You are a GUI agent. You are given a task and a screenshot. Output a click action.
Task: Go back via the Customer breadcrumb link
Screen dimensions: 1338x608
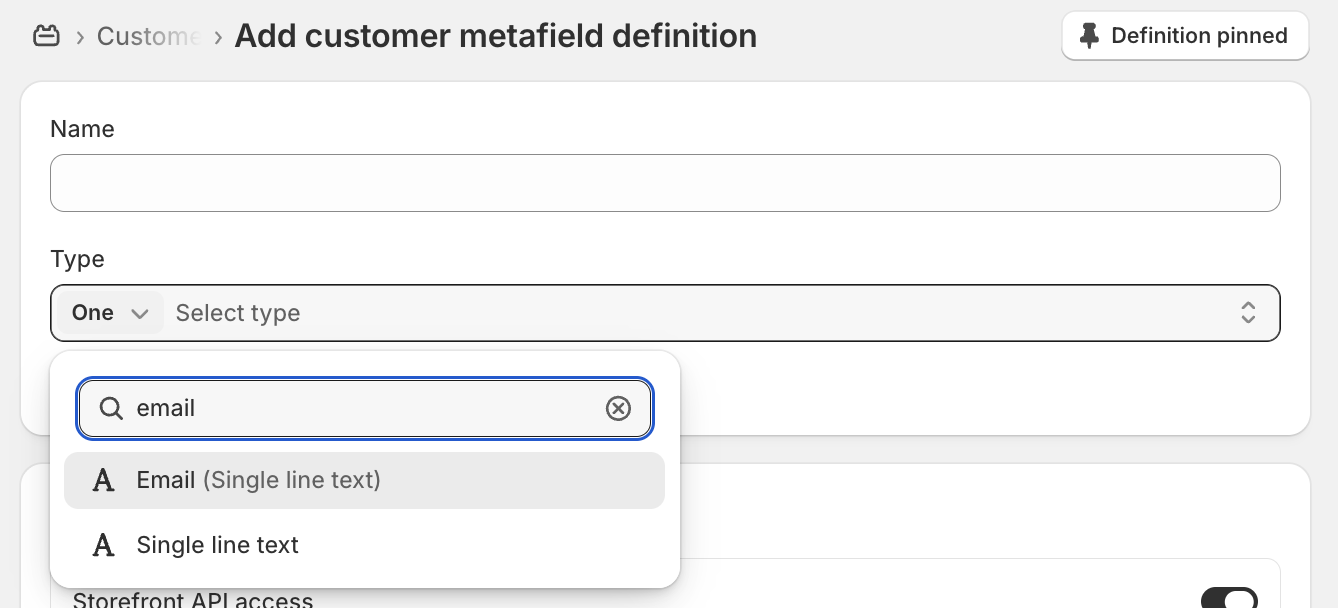(148, 37)
